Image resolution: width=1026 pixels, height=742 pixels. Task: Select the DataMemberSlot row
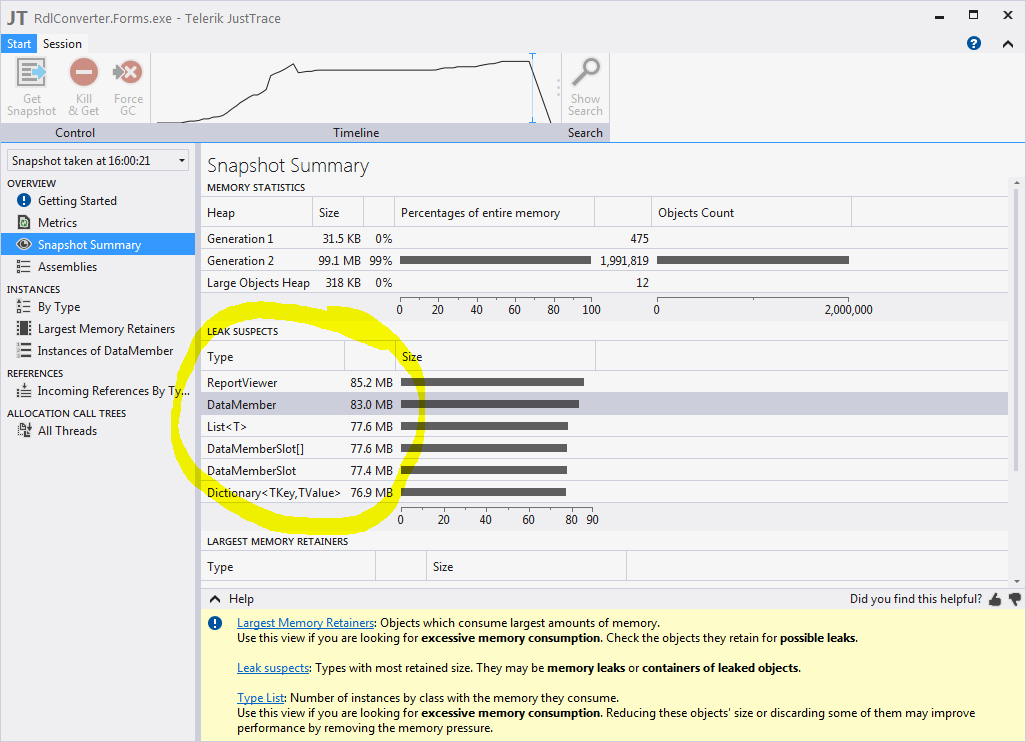click(x=605, y=470)
